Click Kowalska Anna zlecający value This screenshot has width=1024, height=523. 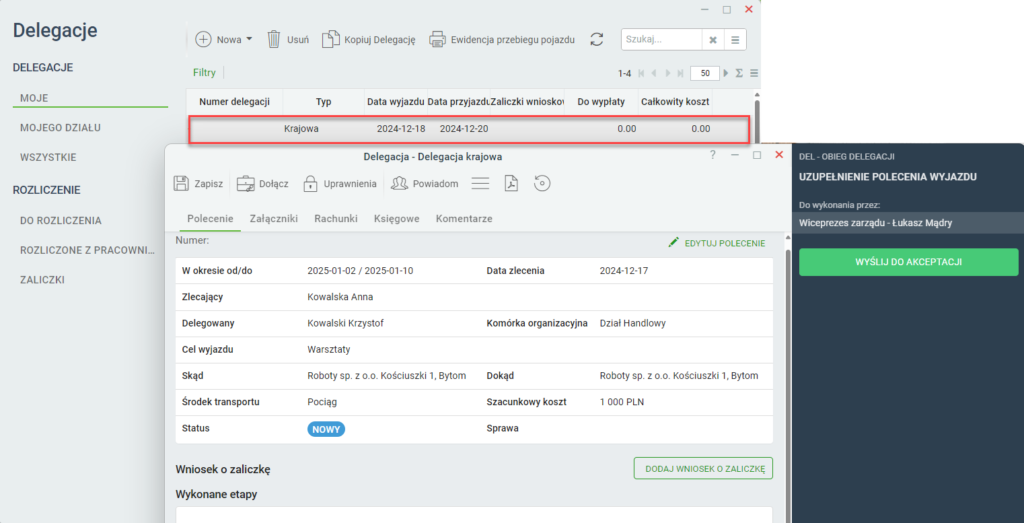coord(340,297)
